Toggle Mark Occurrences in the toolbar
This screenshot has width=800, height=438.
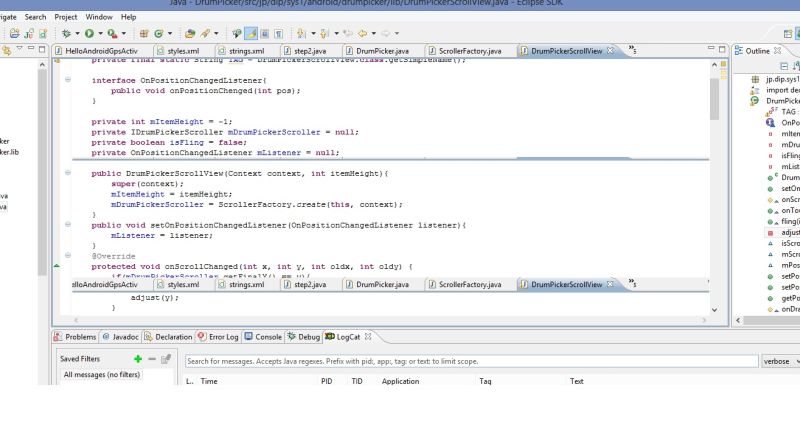tap(251, 33)
